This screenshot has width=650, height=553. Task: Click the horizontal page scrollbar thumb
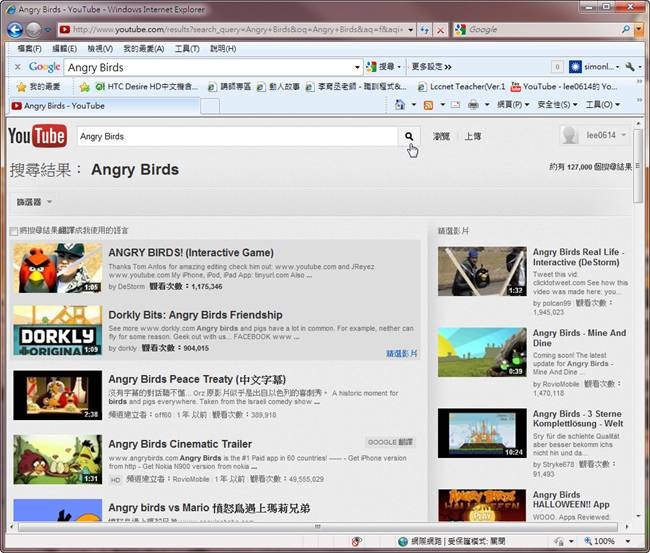[x=318, y=527]
